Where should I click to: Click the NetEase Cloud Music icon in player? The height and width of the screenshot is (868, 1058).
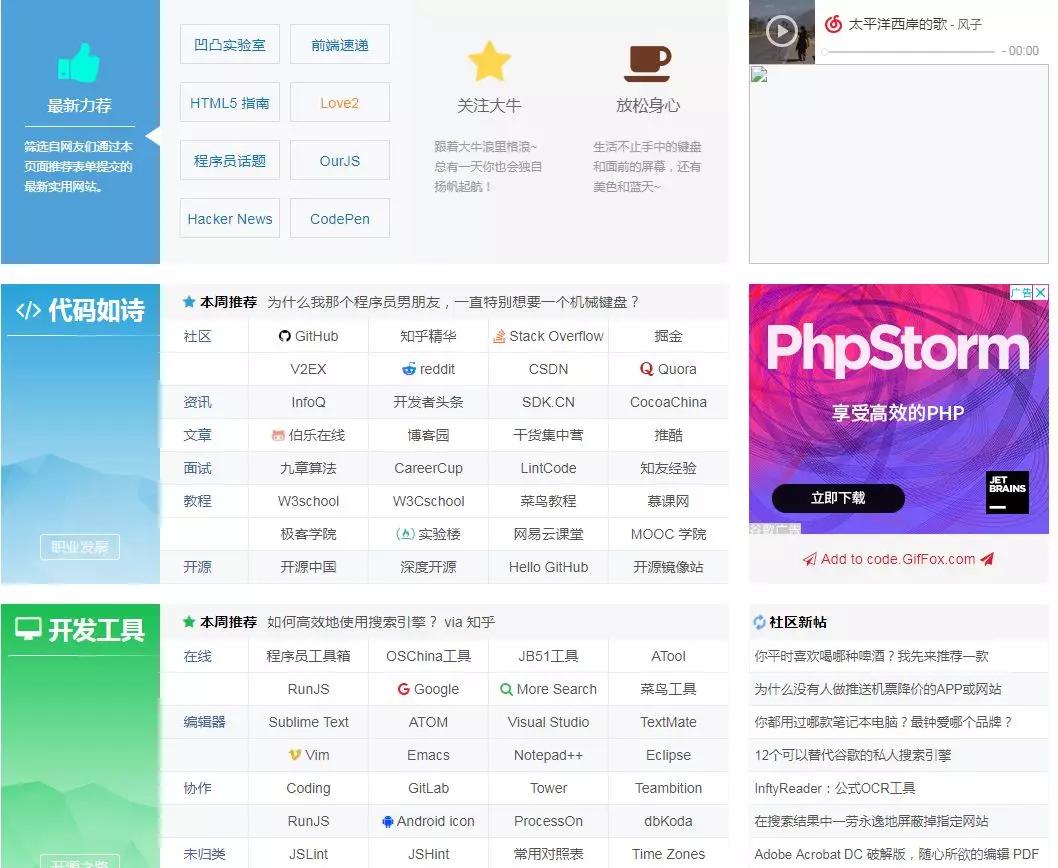point(834,22)
